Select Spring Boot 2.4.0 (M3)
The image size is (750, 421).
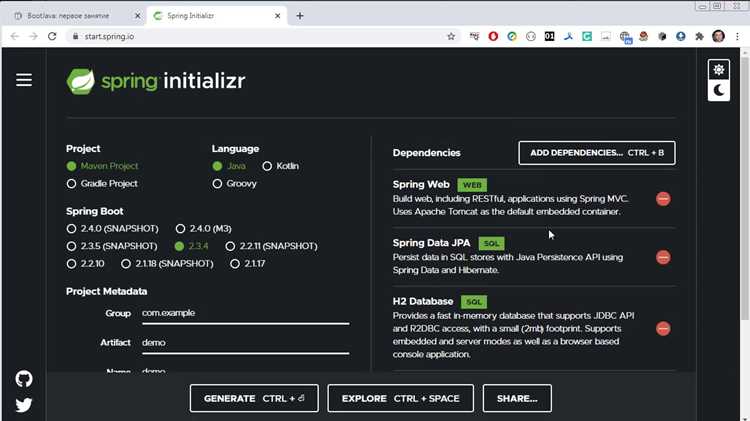pyautogui.click(x=180, y=229)
